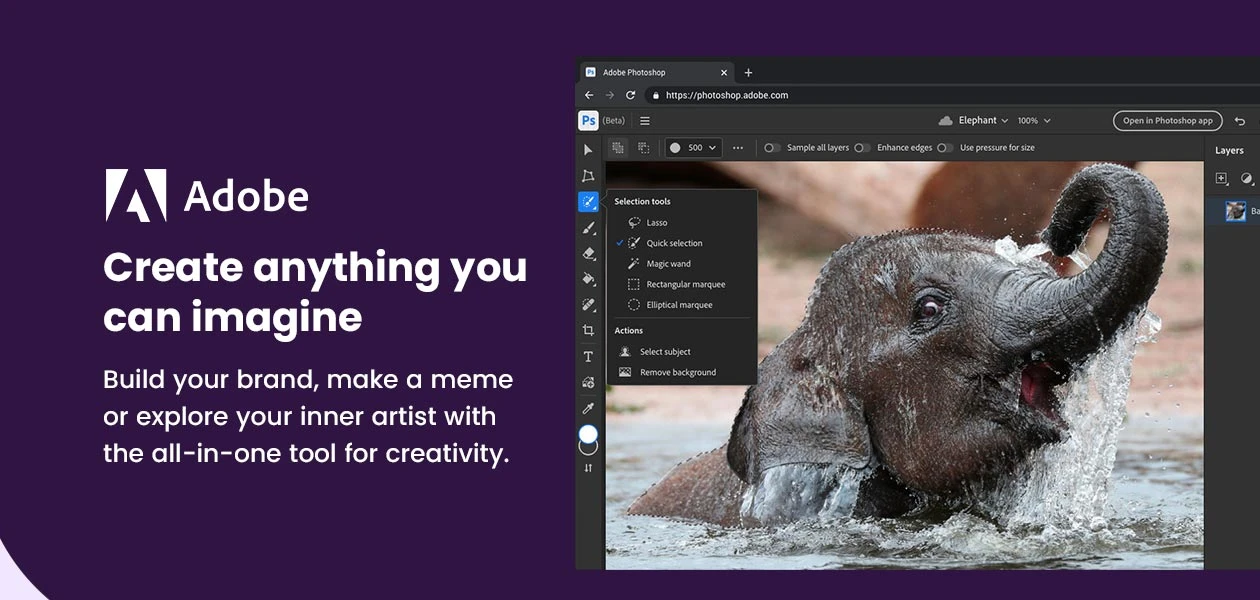Image resolution: width=1260 pixels, height=600 pixels.
Task: Select the Type tool
Action: [588, 357]
